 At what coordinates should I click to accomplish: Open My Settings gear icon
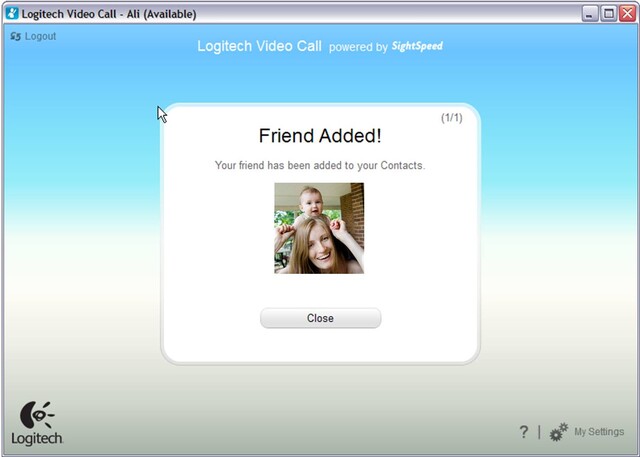click(558, 432)
